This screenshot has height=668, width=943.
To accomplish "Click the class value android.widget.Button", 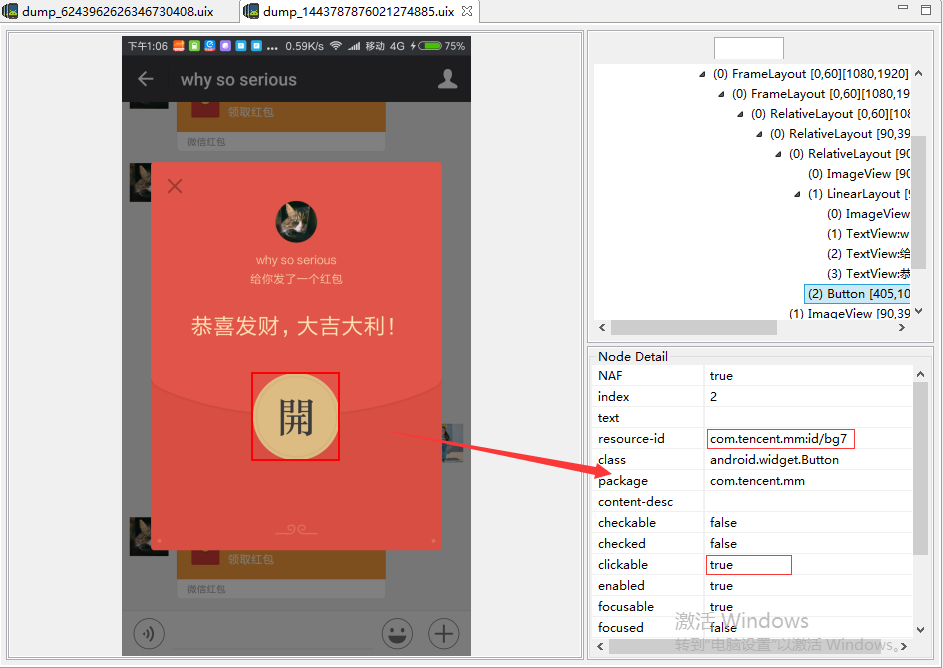I will (774, 460).
